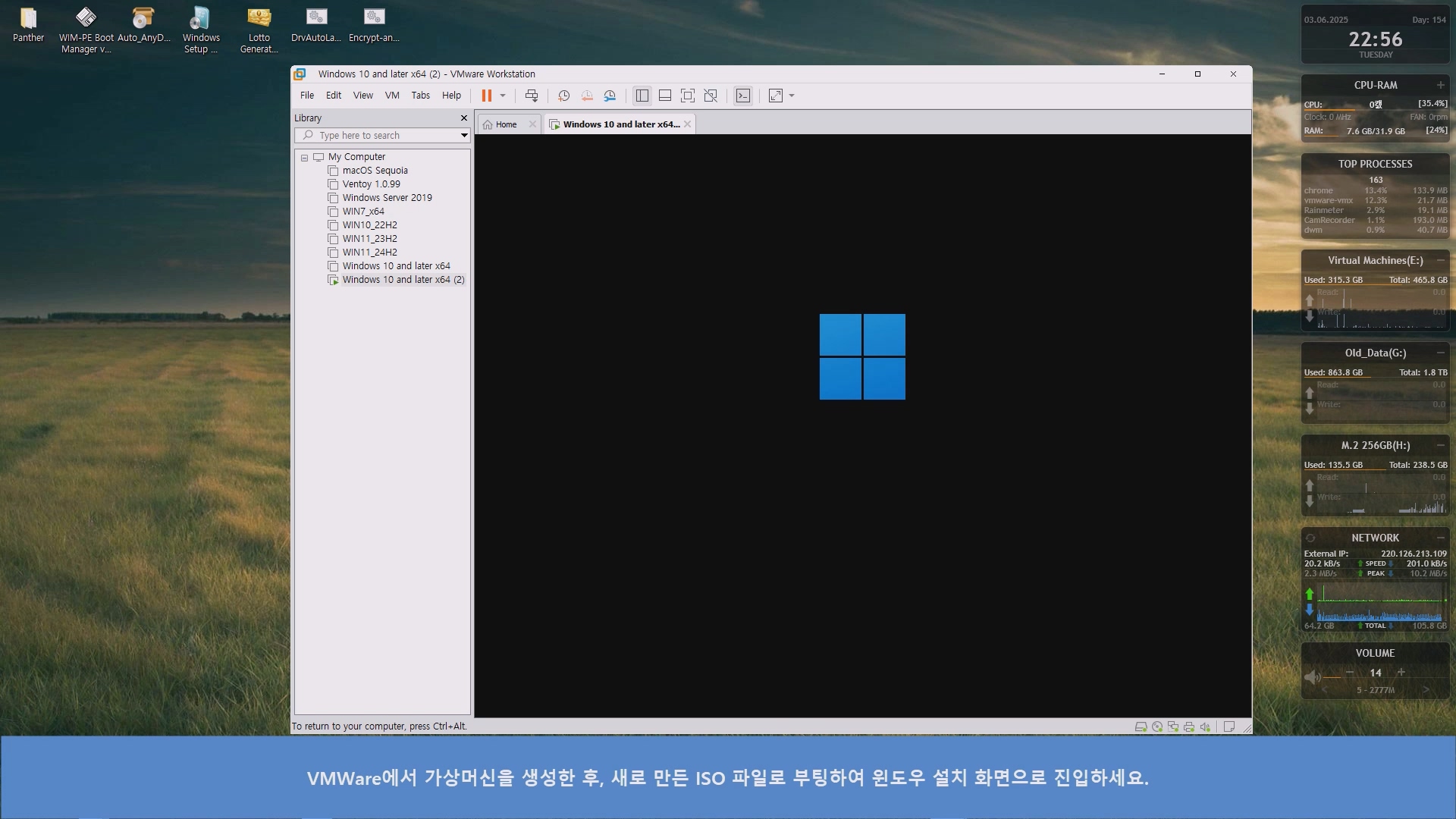Open the power options dropdown arrow

(x=503, y=96)
